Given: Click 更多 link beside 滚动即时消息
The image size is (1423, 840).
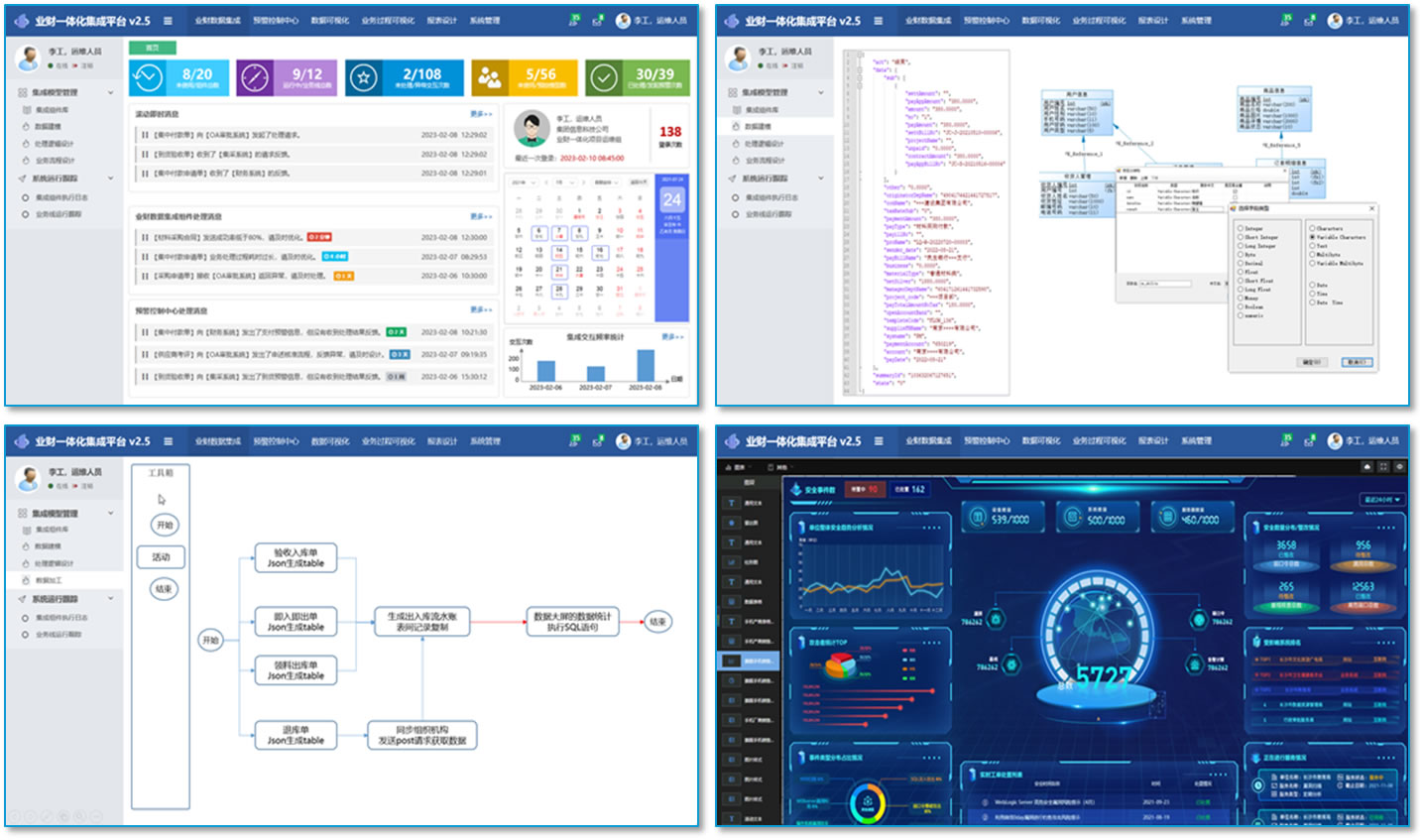Looking at the screenshot, I should 481,114.
